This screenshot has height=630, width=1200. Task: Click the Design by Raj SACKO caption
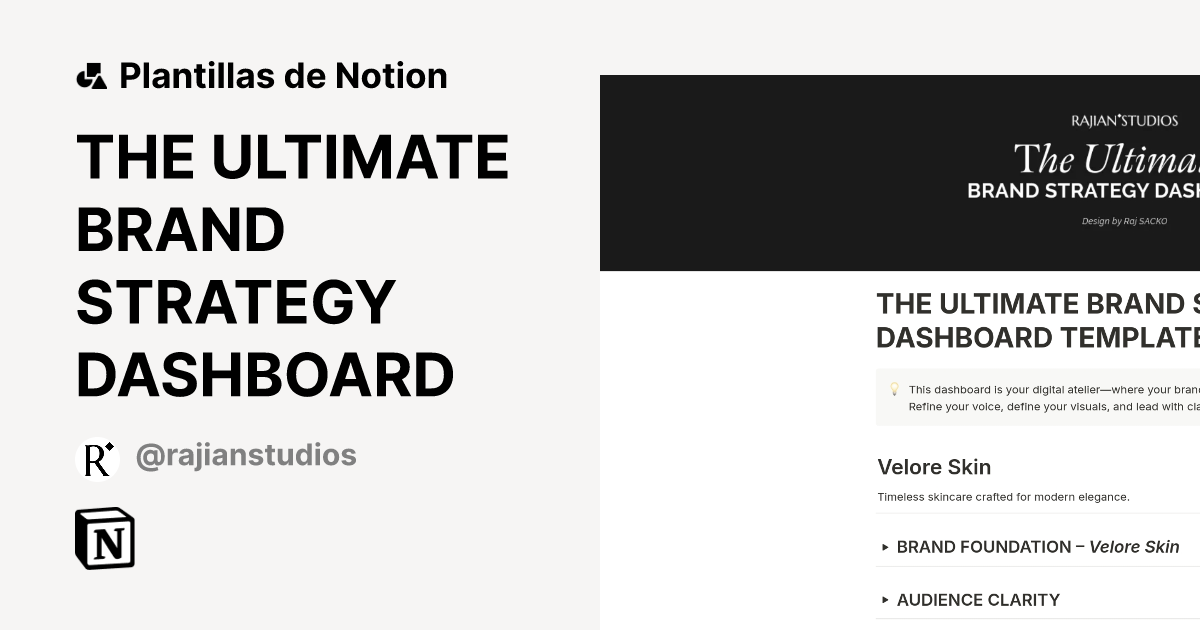[x=1124, y=220]
